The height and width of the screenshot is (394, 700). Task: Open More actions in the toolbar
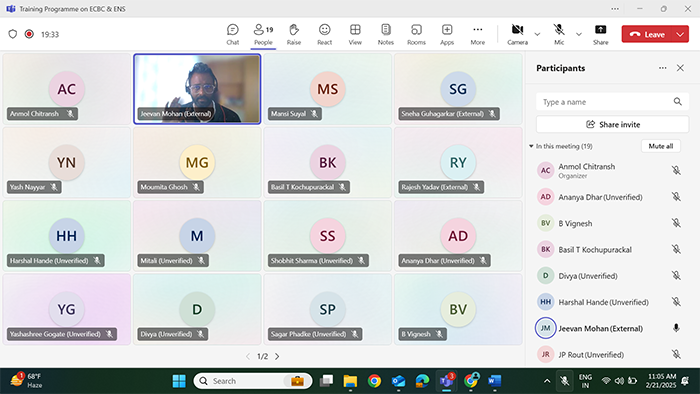pos(478,34)
